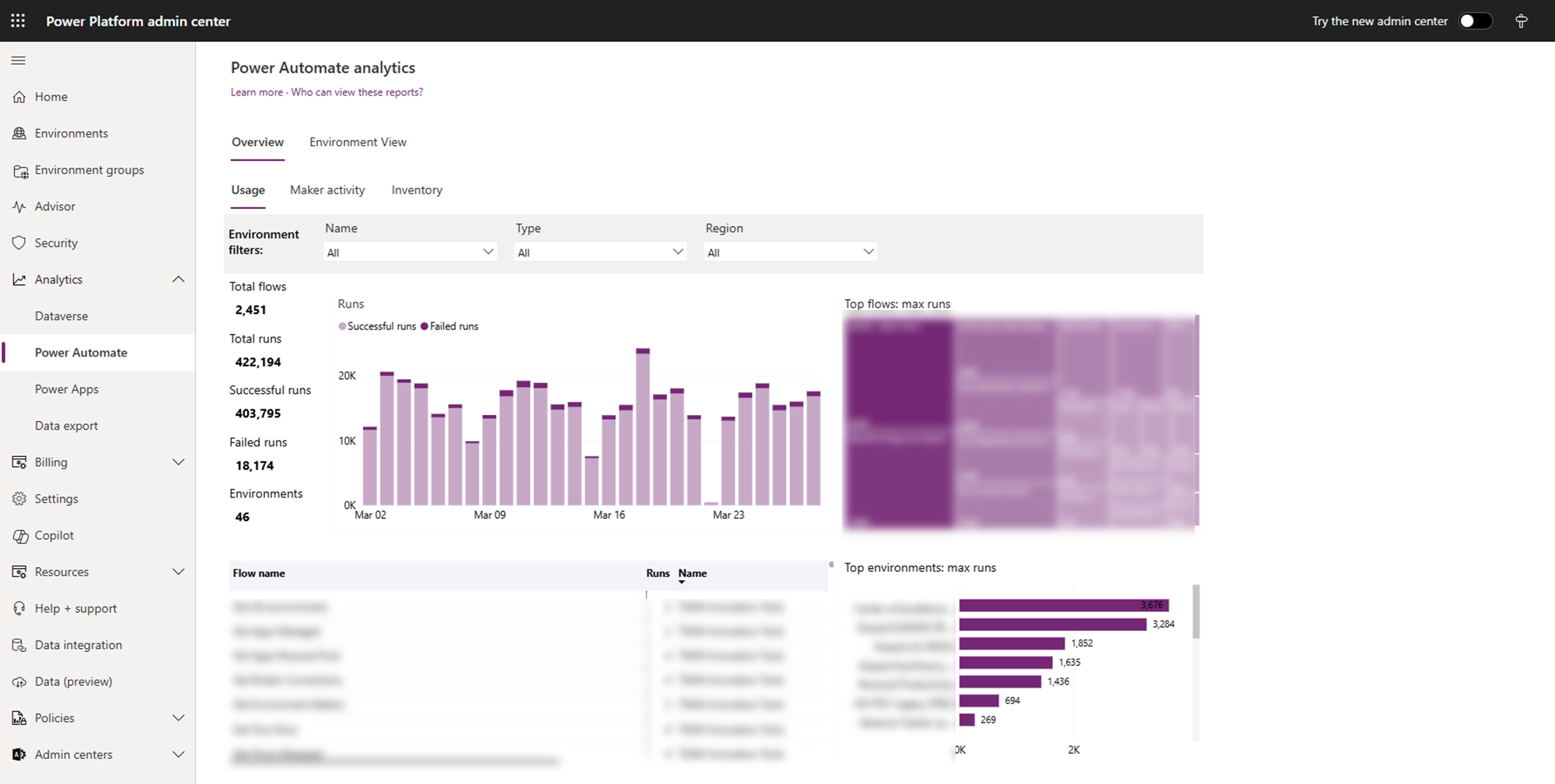Go to Home in the sidebar
This screenshot has height=784, width=1555.
(98, 97)
